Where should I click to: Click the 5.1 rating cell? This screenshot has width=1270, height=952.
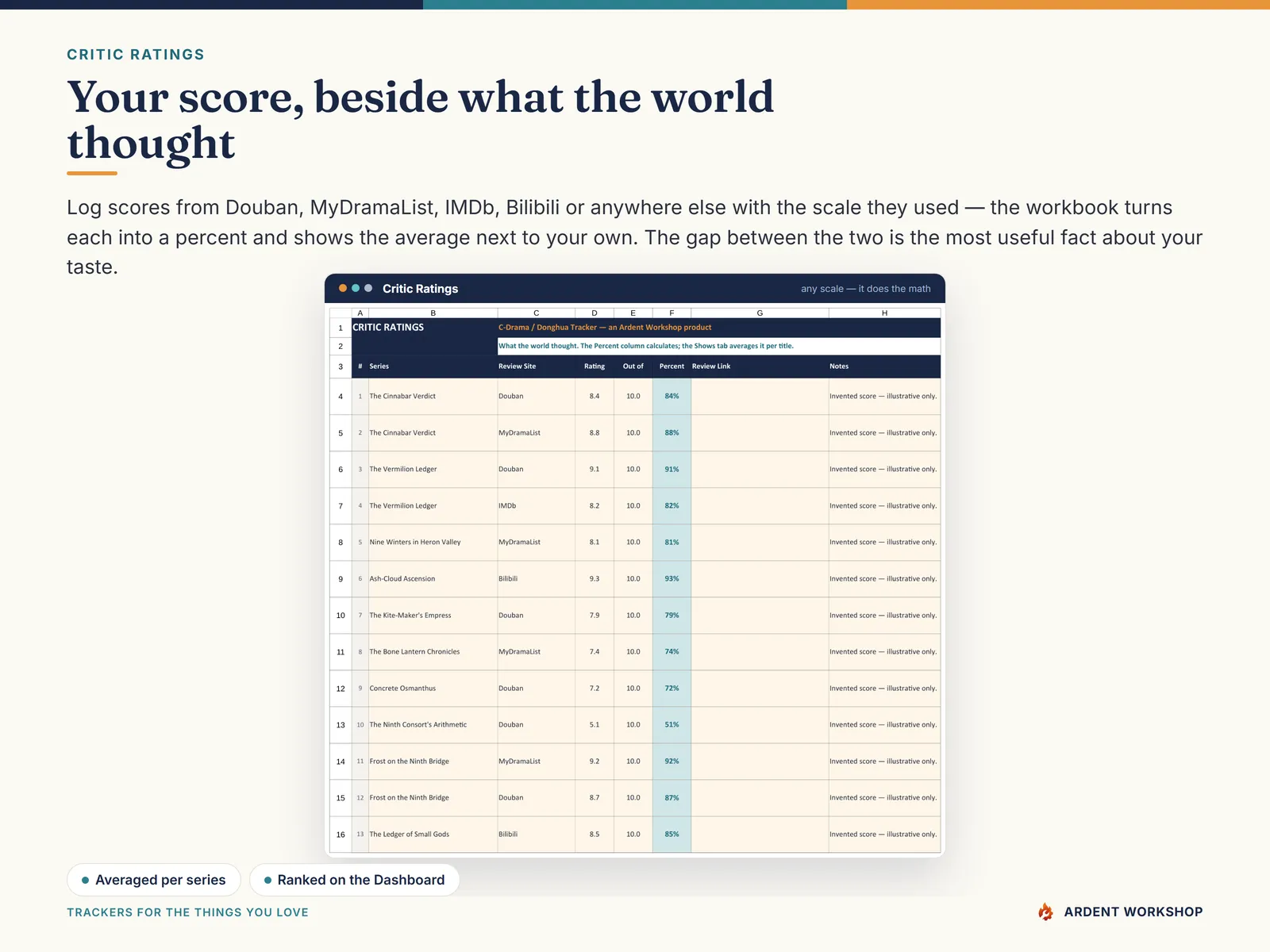[595, 724]
